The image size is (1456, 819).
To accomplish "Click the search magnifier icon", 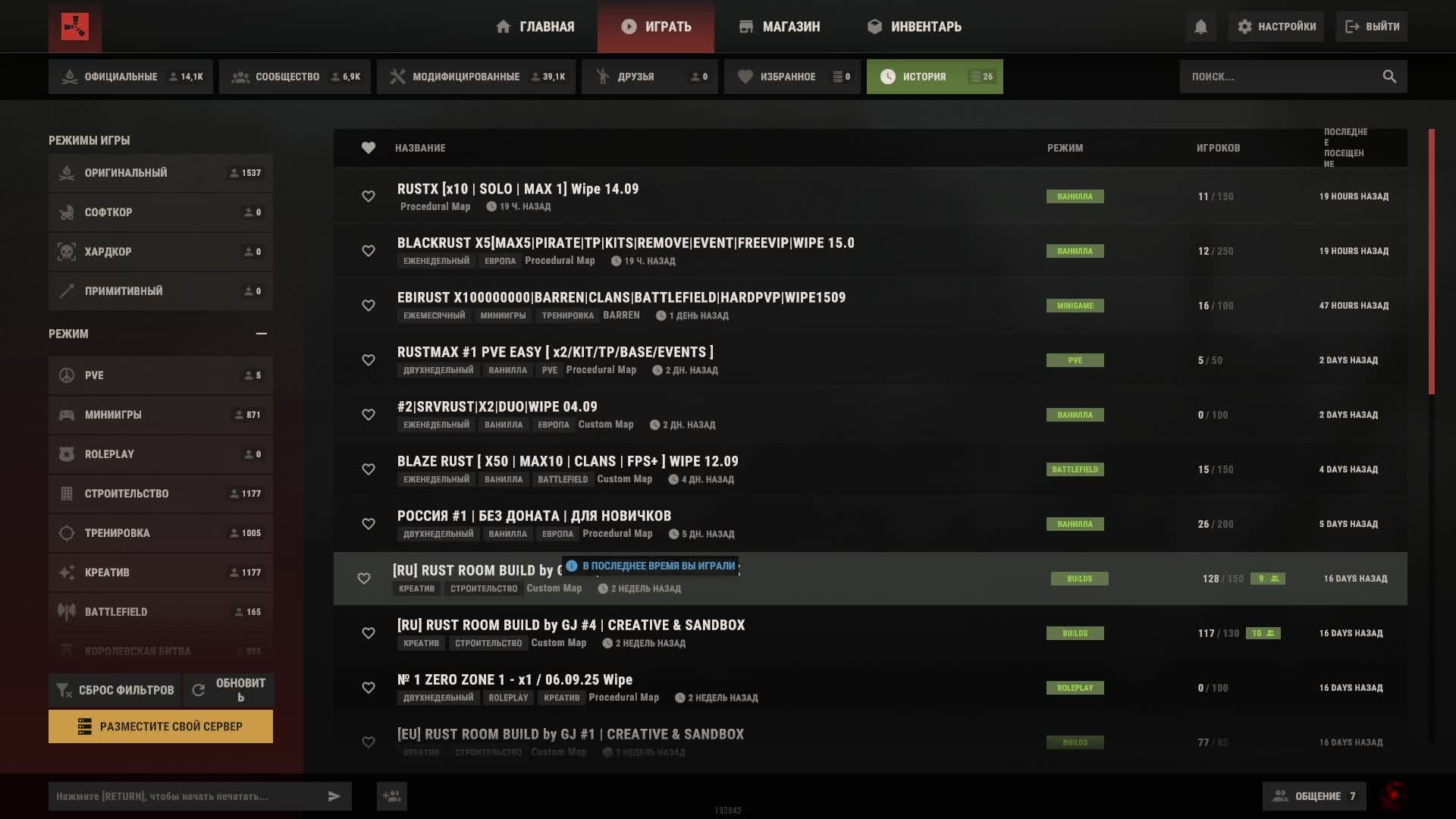I will click(1389, 77).
